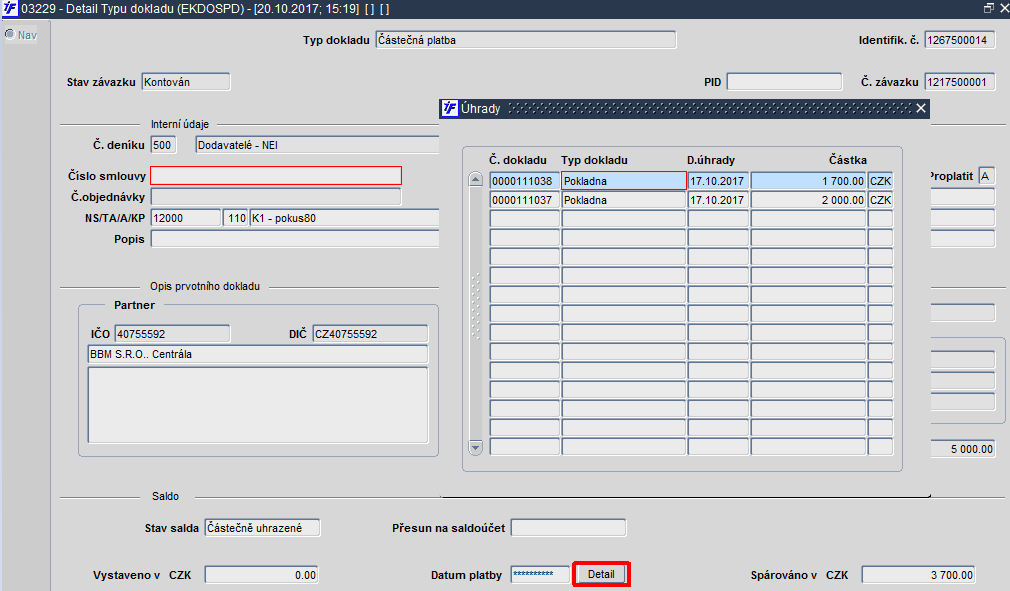Click the NS field containing 12000
This screenshot has height=591, width=1010.
[x=186, y=218]
